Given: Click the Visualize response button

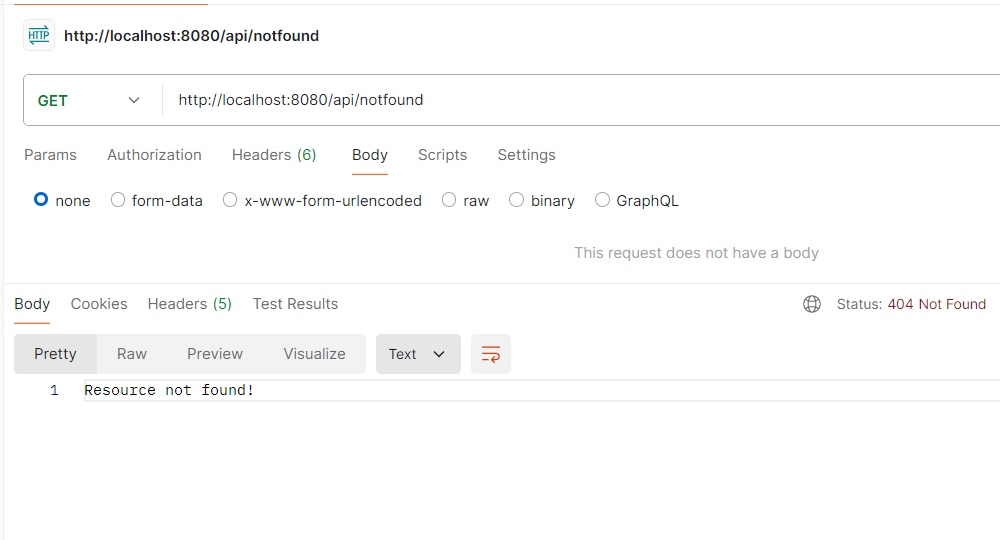Looking at the screenshot, I should (314, 354).
